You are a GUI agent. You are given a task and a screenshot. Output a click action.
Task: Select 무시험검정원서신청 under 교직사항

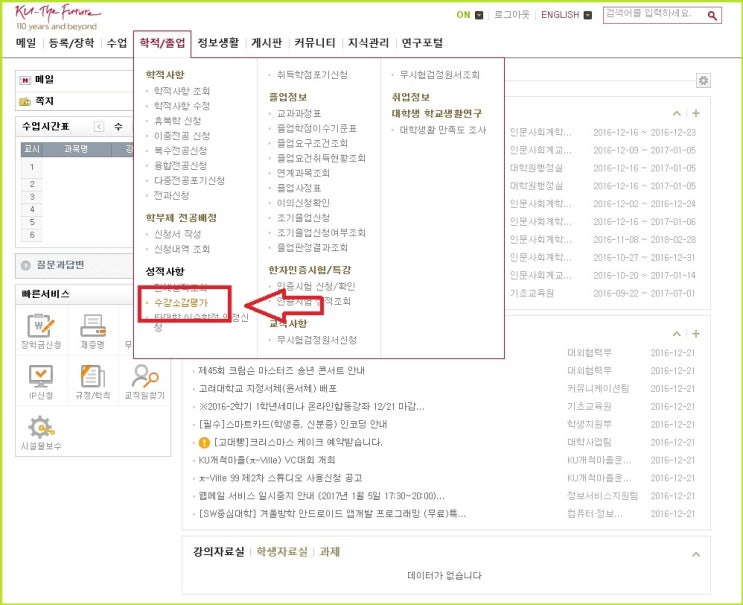tap(317, 340)
